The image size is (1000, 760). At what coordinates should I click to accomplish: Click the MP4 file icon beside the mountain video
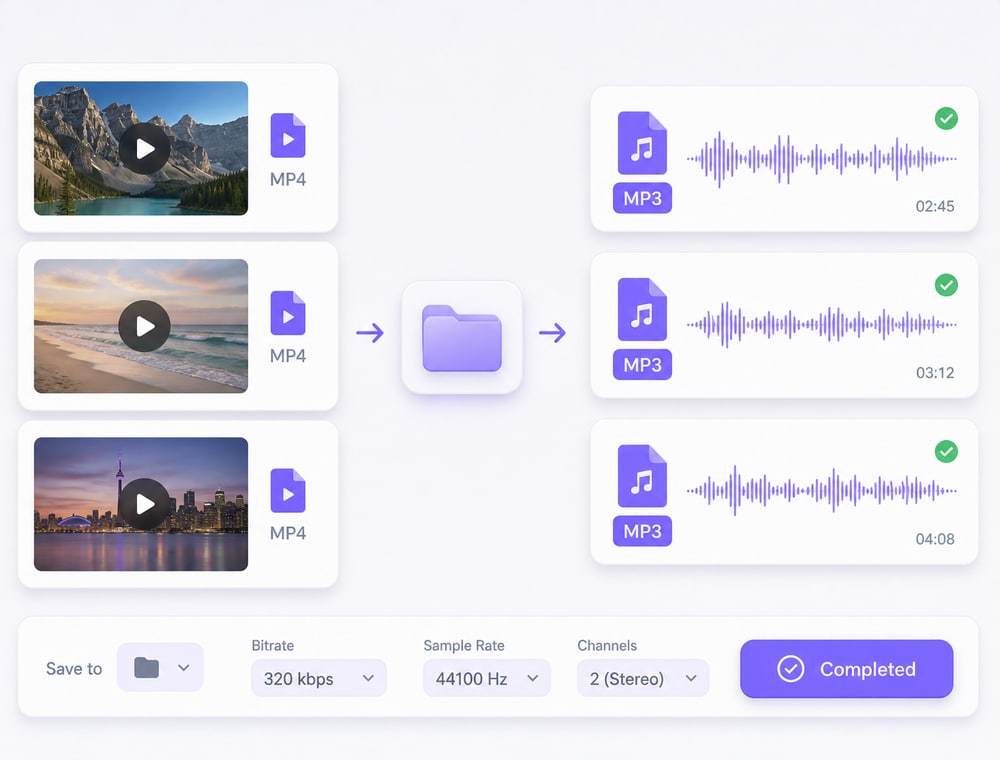[288, 135]
